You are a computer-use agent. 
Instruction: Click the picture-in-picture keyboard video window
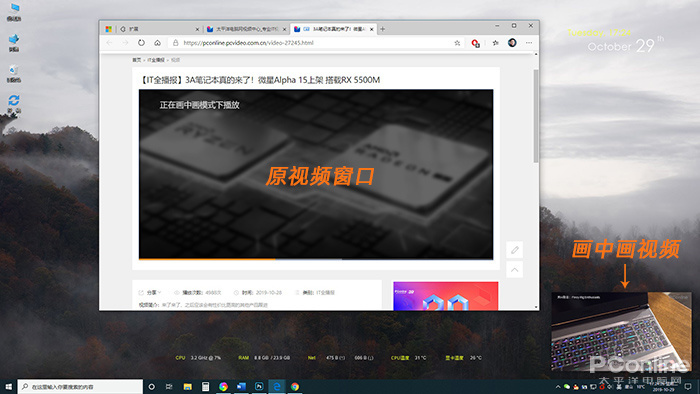point(621,332)
